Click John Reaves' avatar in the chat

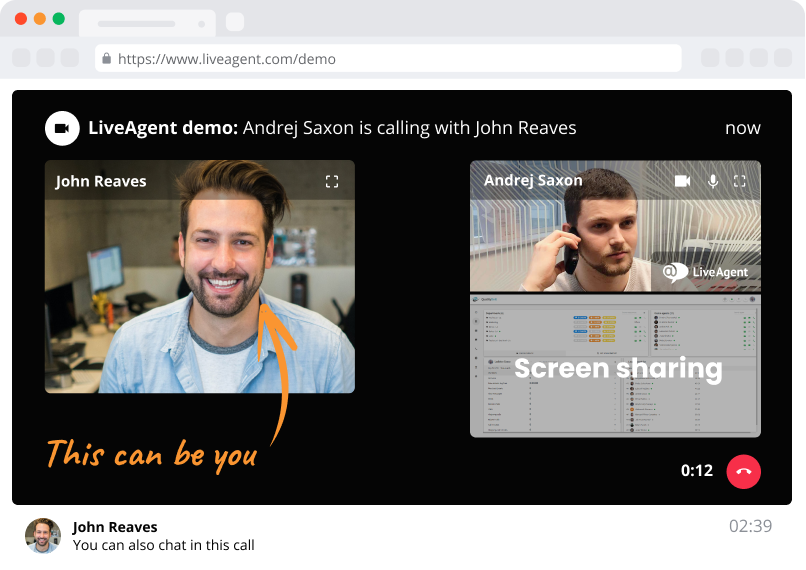[x=43, y=536]
